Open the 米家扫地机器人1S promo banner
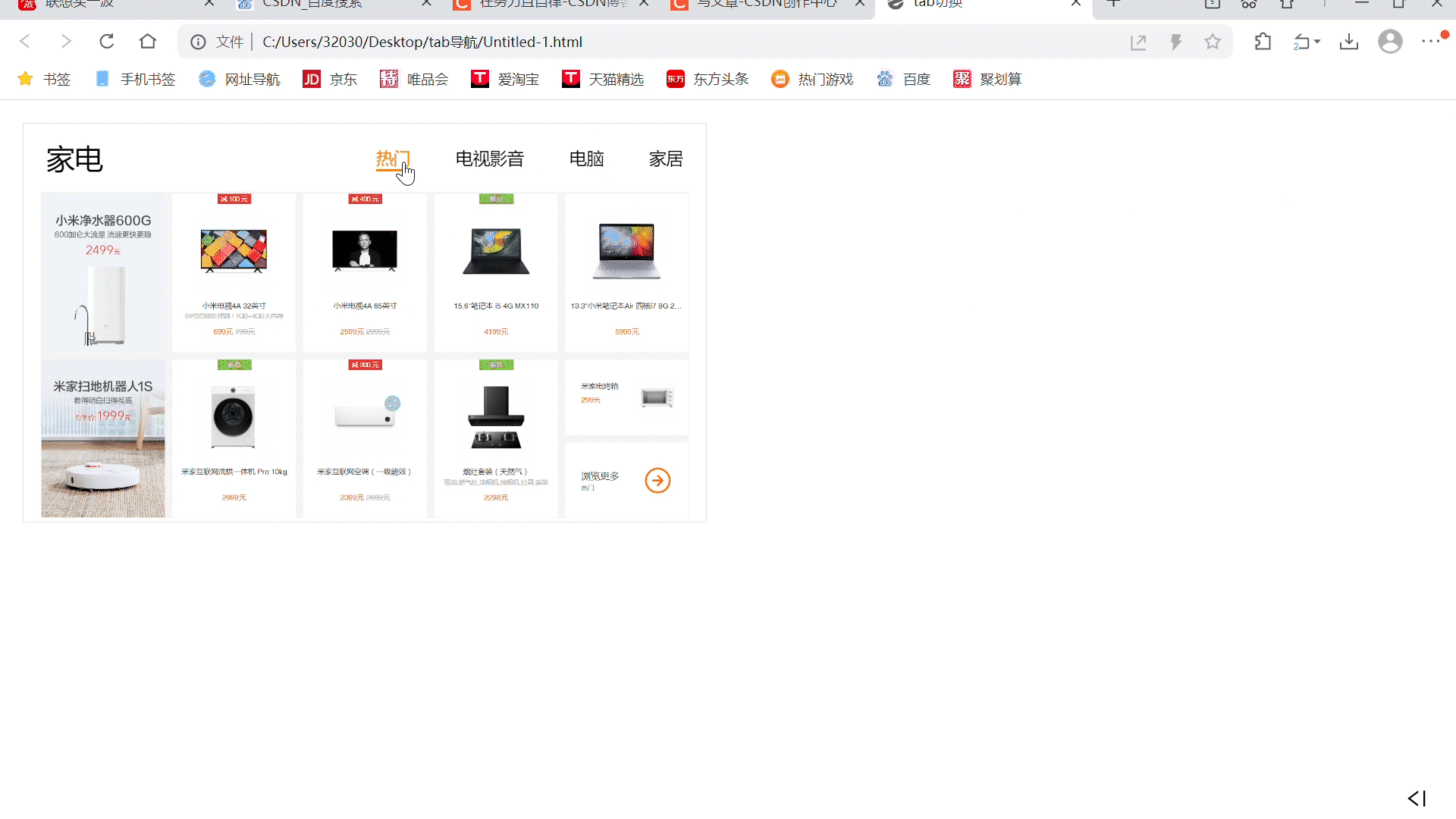 coord(103,438)
